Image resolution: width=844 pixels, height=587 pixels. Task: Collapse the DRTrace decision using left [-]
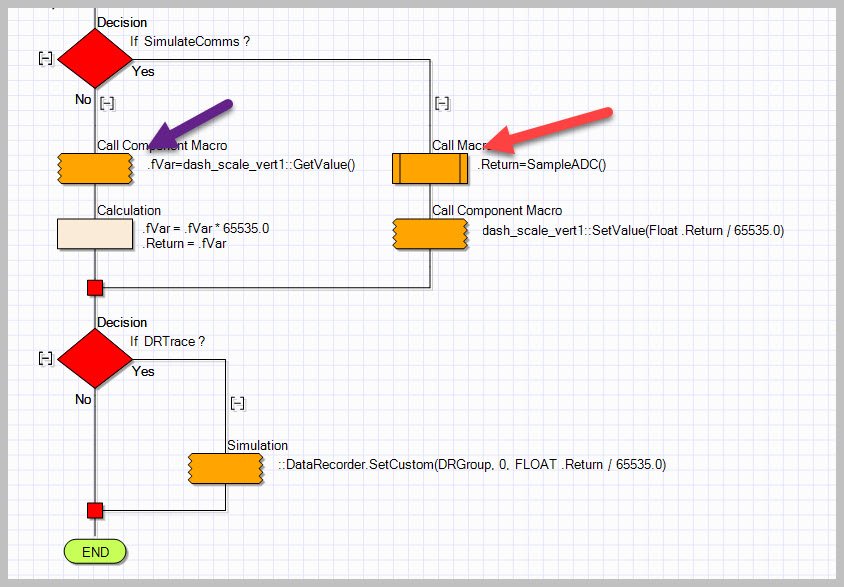(45, 357)
